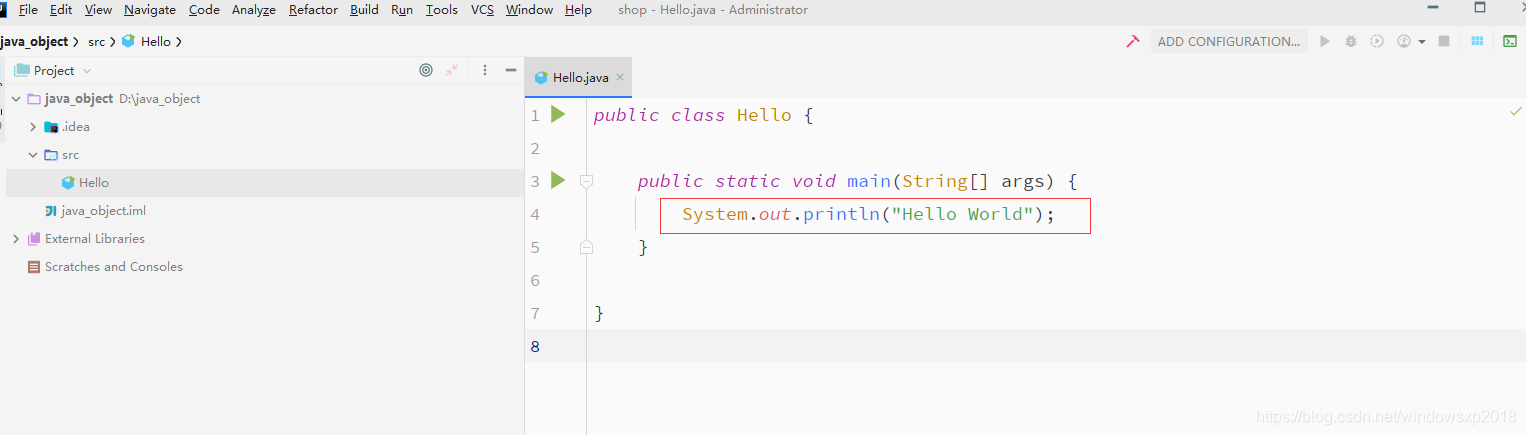Open the green Terminal icon

click(x=1510, y=41)
